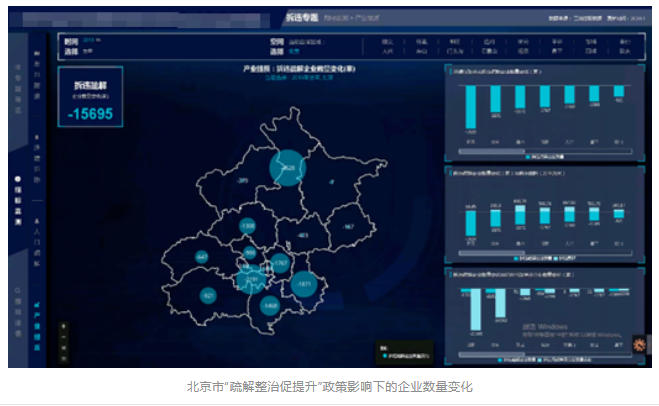This screenshot has width=659, height=406.
Task: Click the -647 bubble on western district
Action: click(202, 258)
